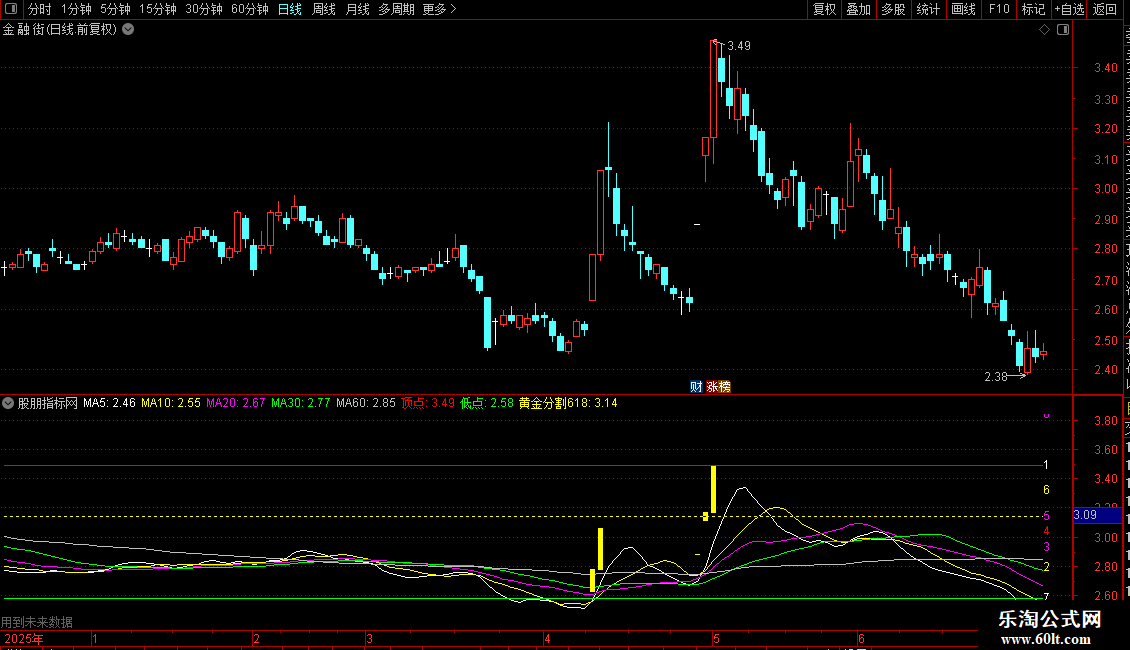Screen dimensions: 1130x650
Task: Select the 周线 weekly chart tab
Action: click(324, 9)
